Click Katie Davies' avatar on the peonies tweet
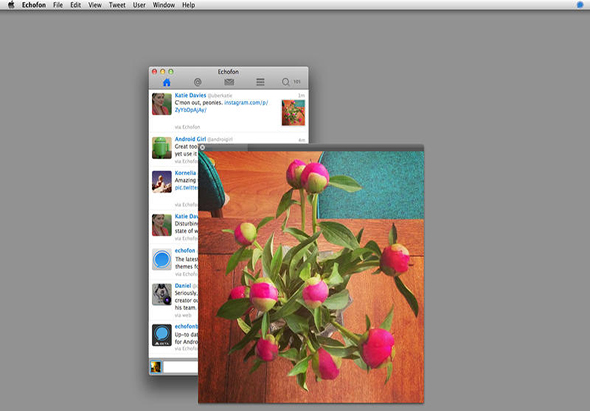The image size is (590, 411). [162, 104]
